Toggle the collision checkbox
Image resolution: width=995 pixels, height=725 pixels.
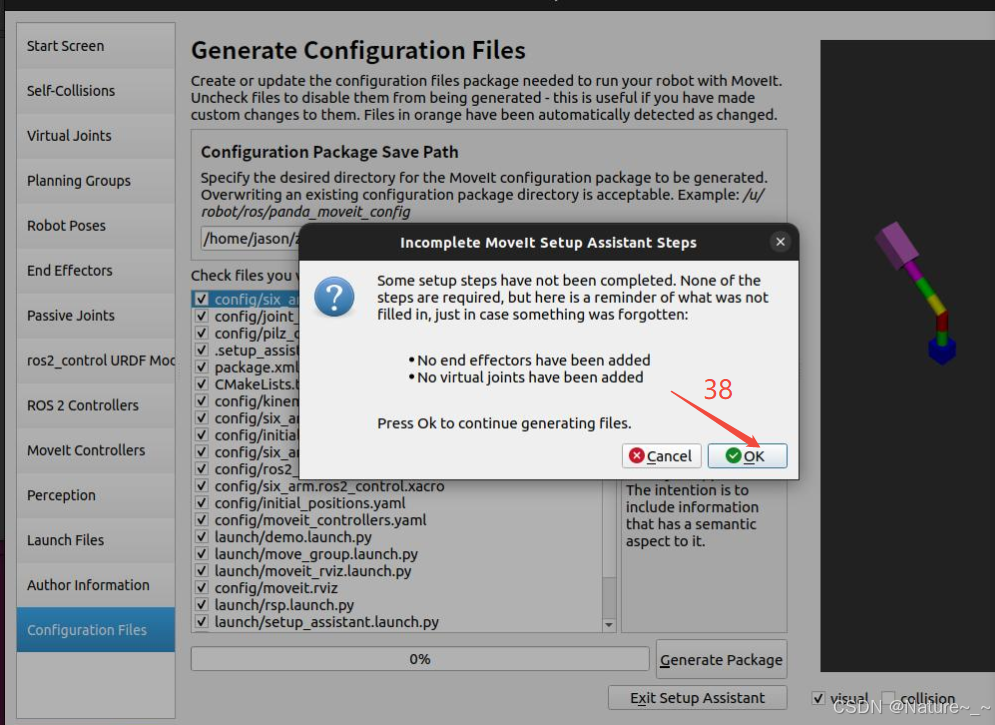(x=888, y=698)
